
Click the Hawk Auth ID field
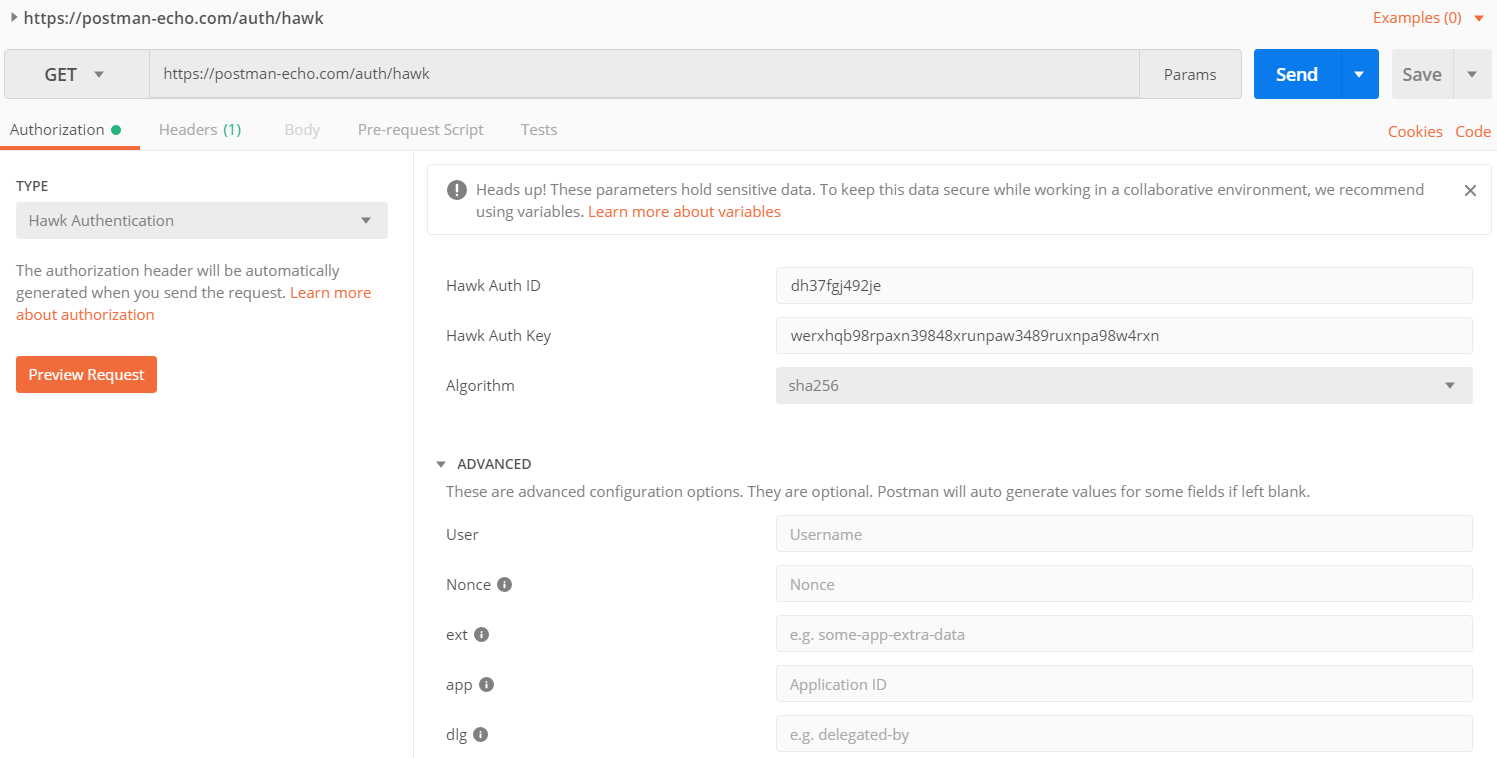[x=1123, y=285]
